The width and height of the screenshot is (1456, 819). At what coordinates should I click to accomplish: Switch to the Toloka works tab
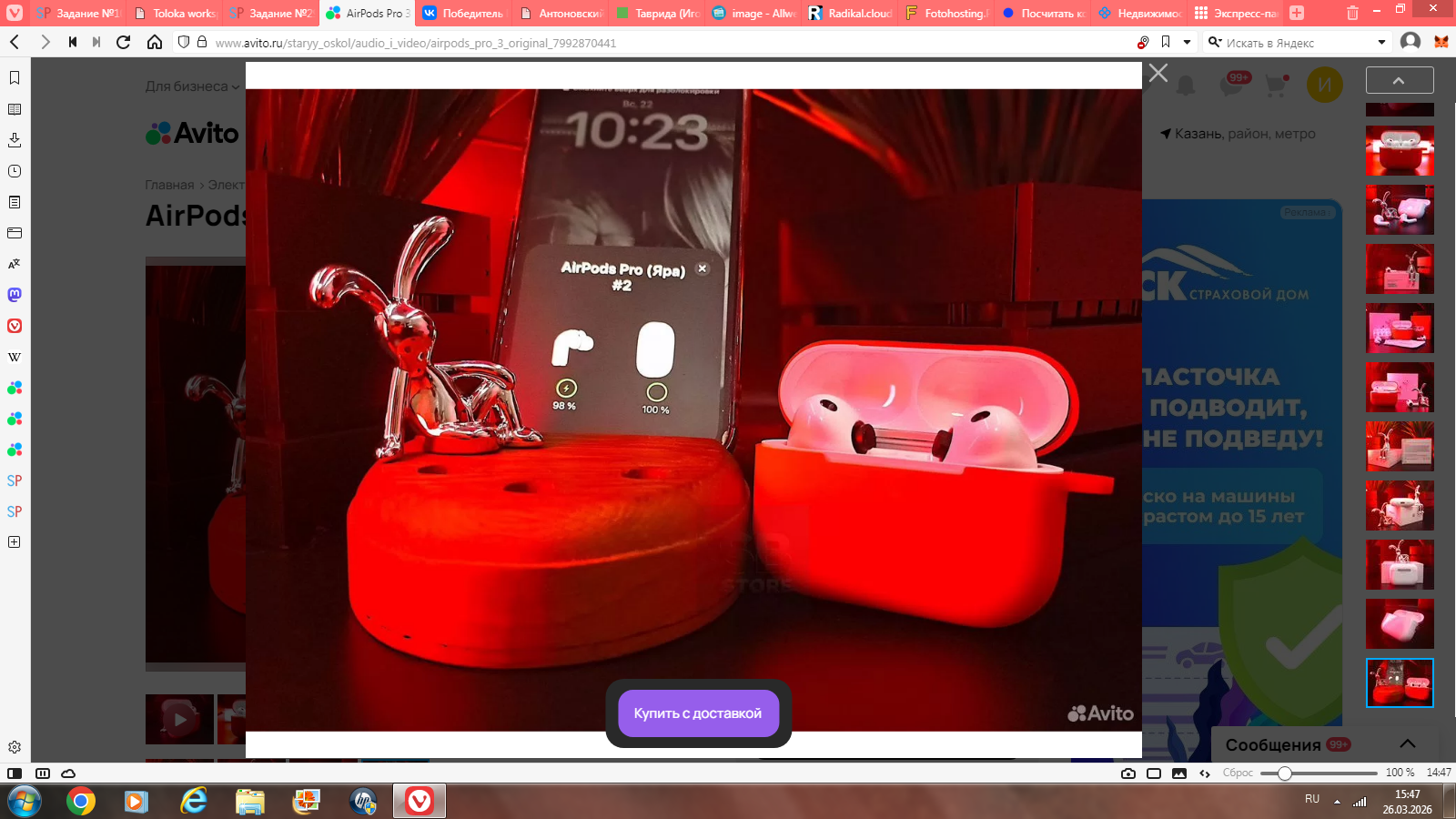(175, 13)
